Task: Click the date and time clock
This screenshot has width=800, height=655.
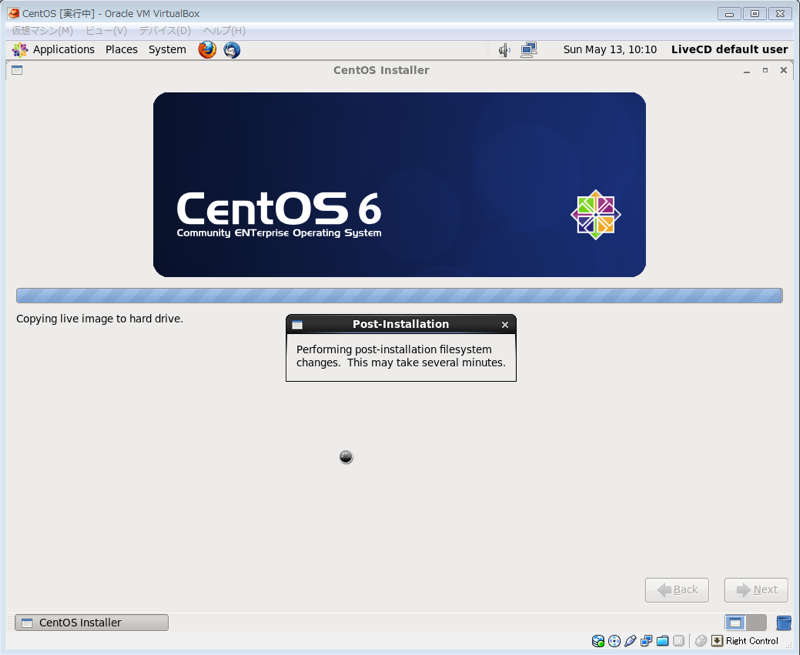Action: click(610, 49)
